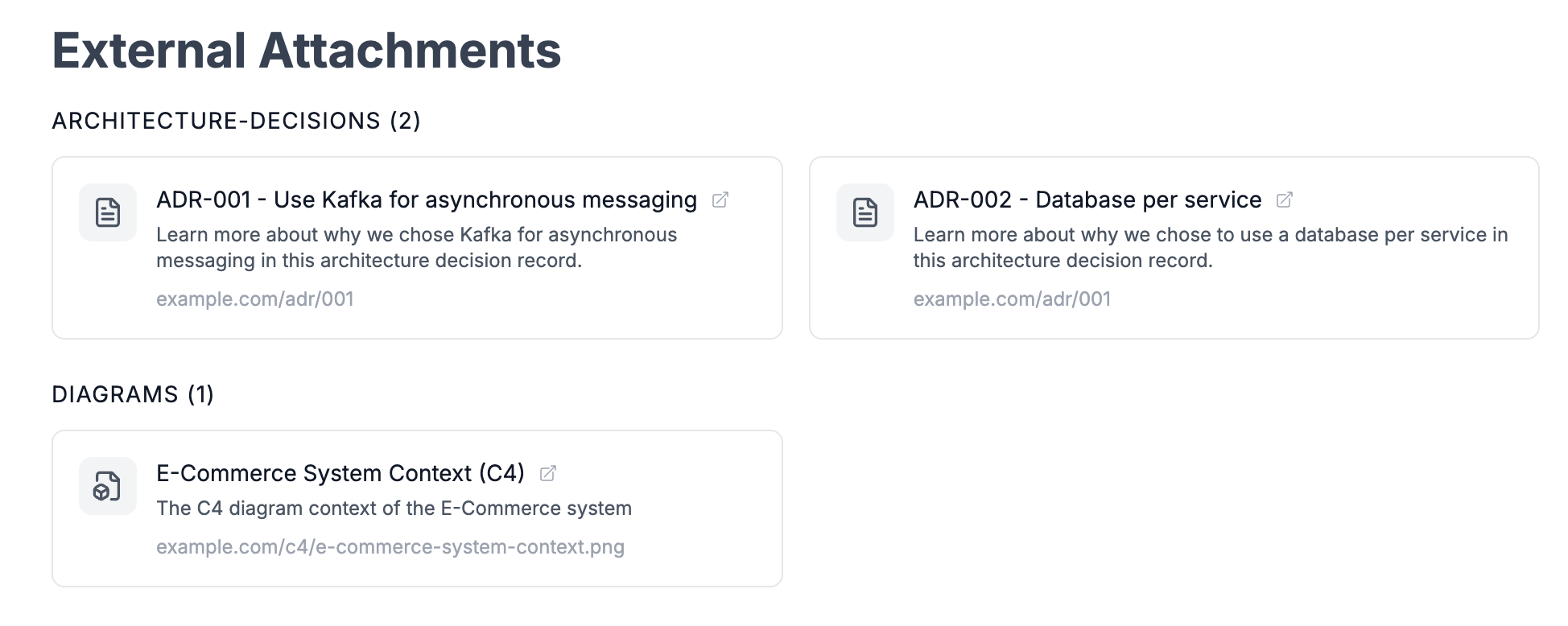This screenshot has width=1568, height=626.
Task: Click the external link icon beside E-Commerce System Context
Action: (549, 473)
